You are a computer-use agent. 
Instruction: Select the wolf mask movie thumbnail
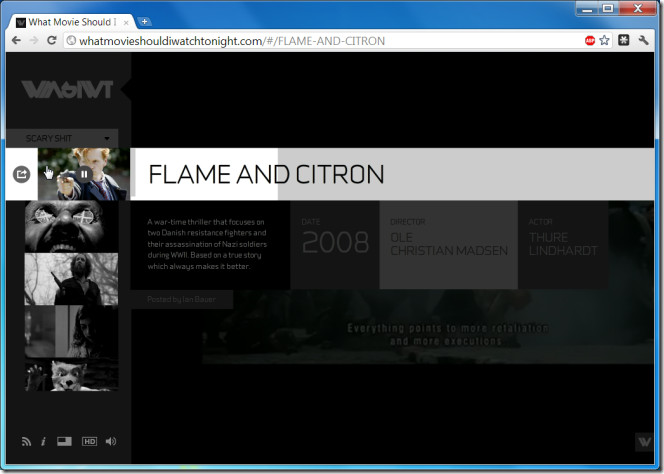tap(71, 375)
